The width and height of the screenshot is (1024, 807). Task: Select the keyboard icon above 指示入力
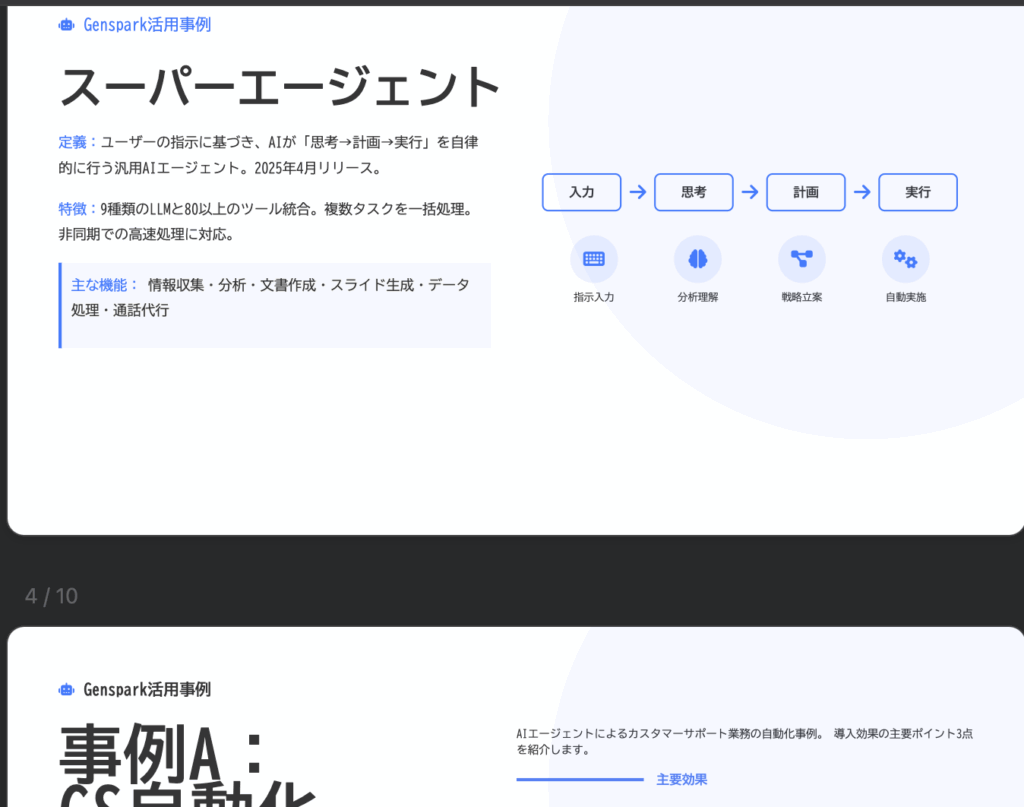[x=594, y=259]
